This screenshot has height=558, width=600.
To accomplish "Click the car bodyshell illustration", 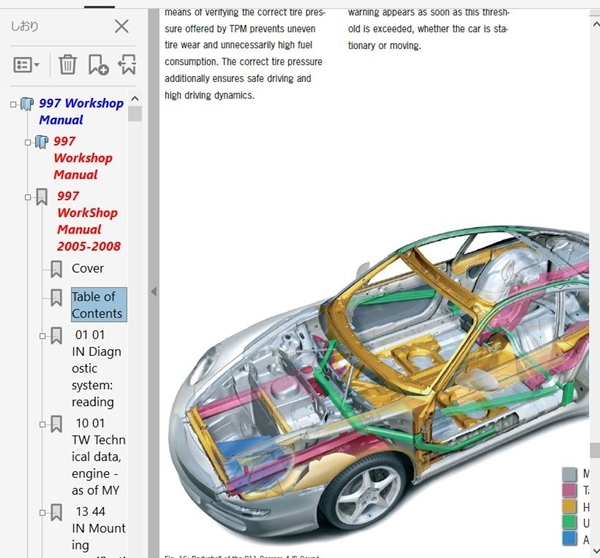I will [379, 383].
